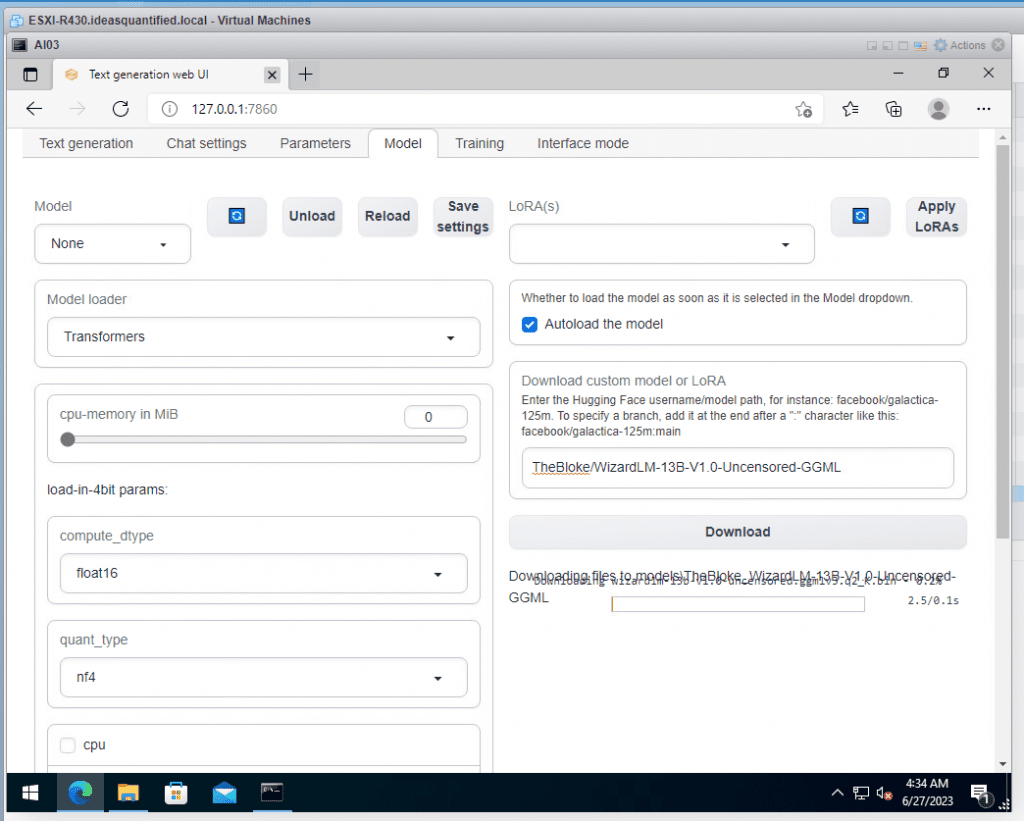Open browser Collections
The image size is (1024, 821).
[x=893, y=109]
